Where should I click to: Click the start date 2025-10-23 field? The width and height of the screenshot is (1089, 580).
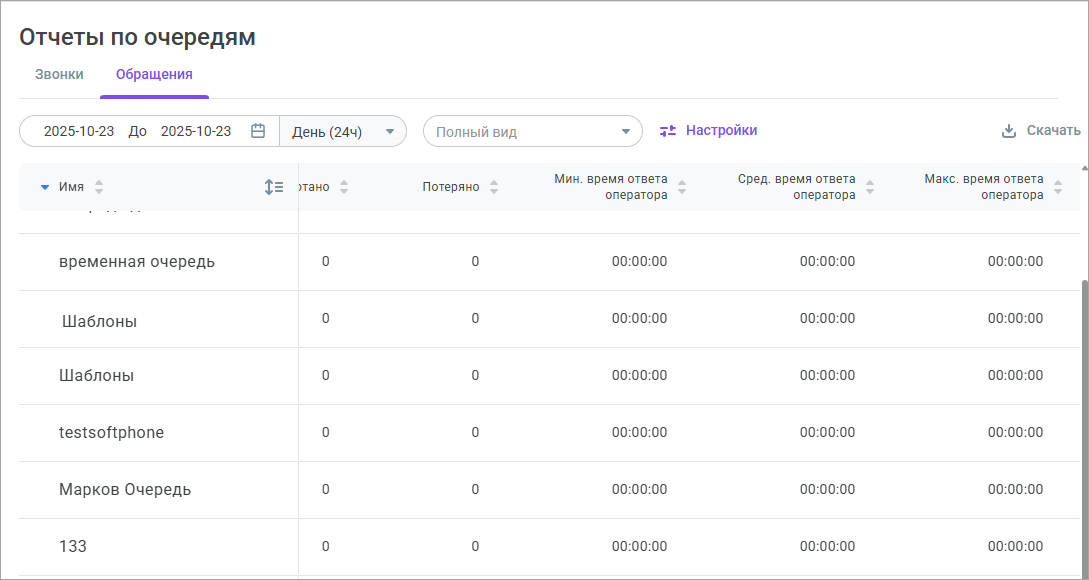pyautogui.click(x=79, y=131)
